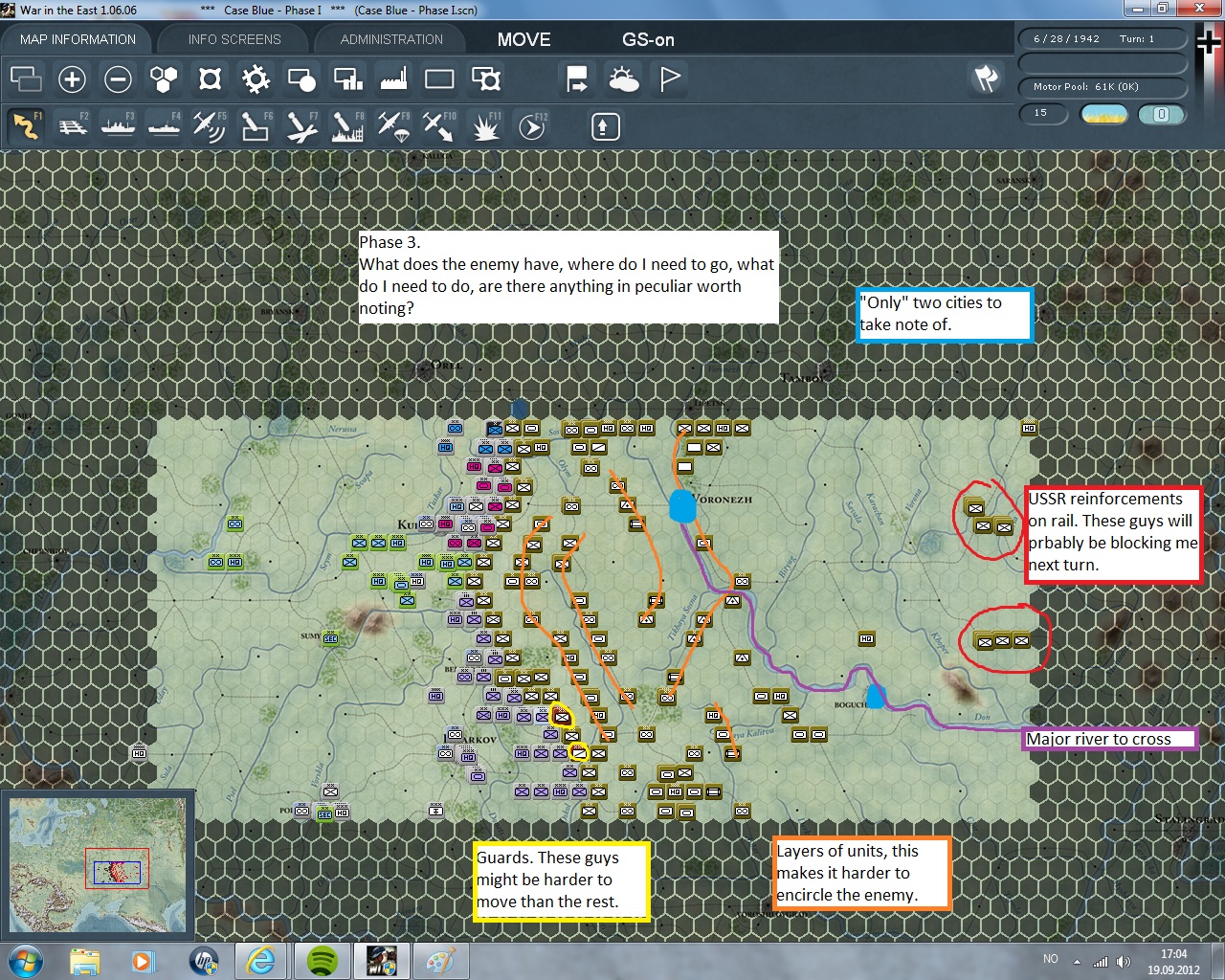Click the German cross side flag
This screenshot has width=1225, height=980.
(x=1209, y=43)
